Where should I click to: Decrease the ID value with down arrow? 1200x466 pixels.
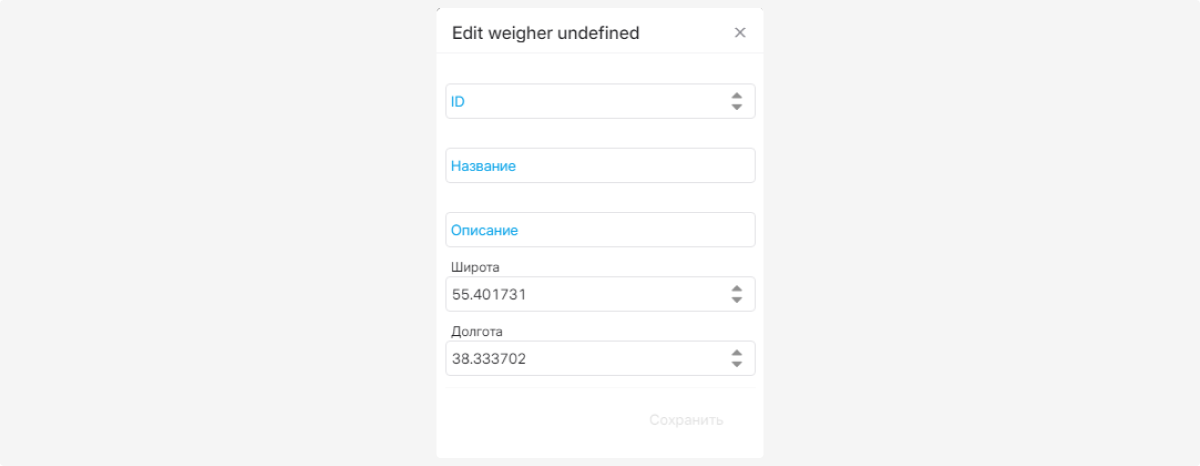(x=736, y=107)
